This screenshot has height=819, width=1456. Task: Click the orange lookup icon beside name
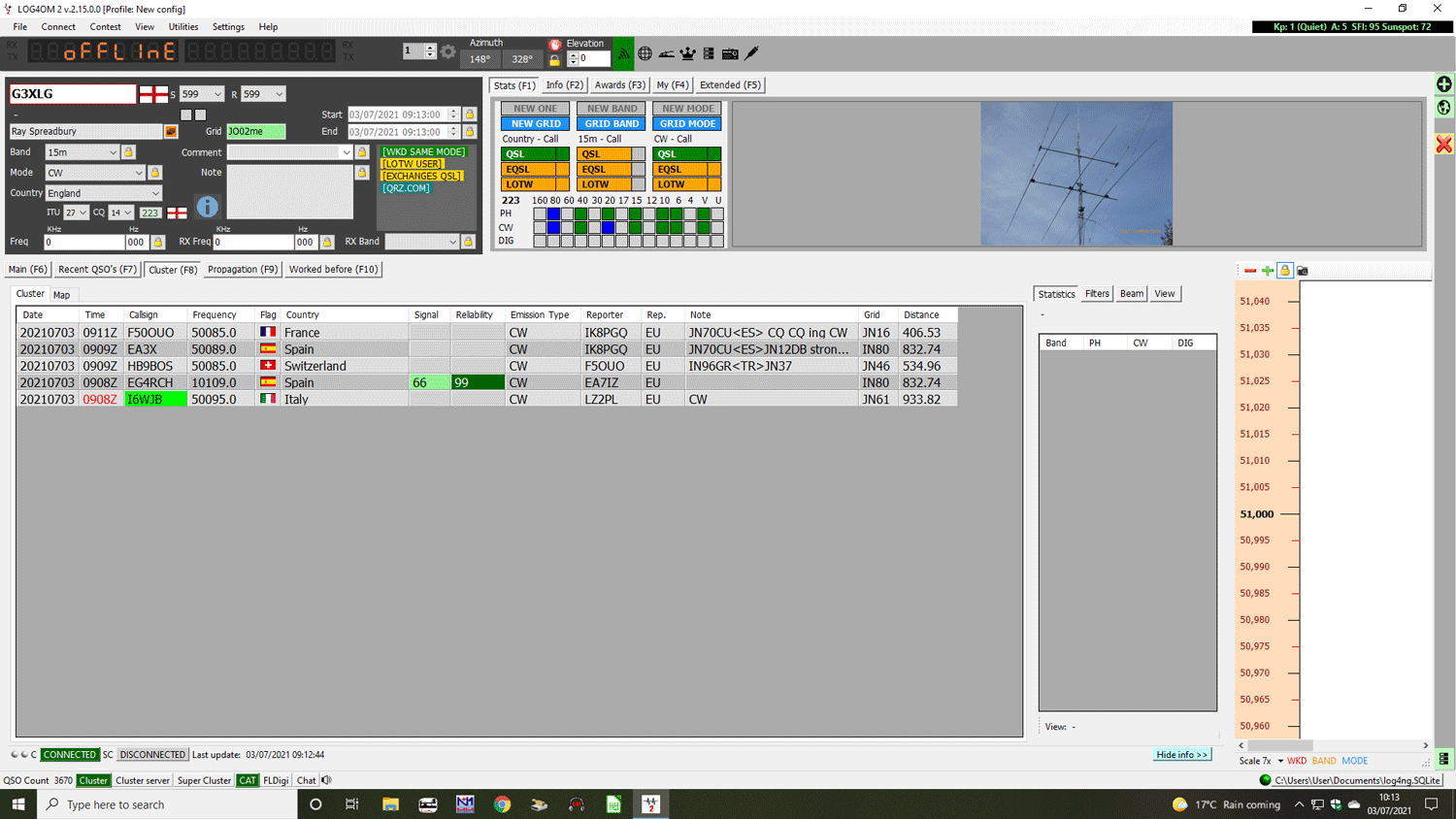tap(171, 131)
